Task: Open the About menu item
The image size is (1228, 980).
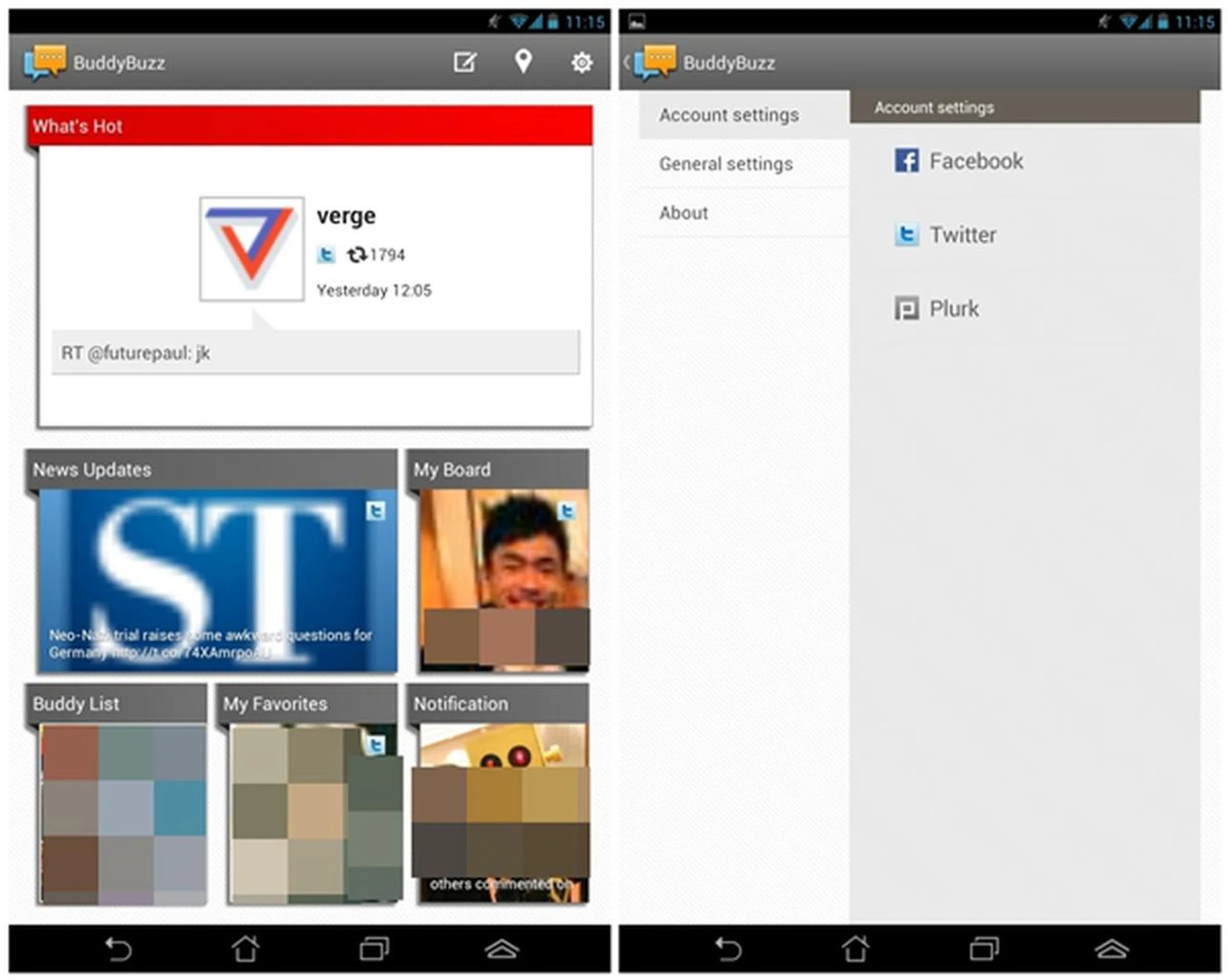Action: tap(684, 213)
